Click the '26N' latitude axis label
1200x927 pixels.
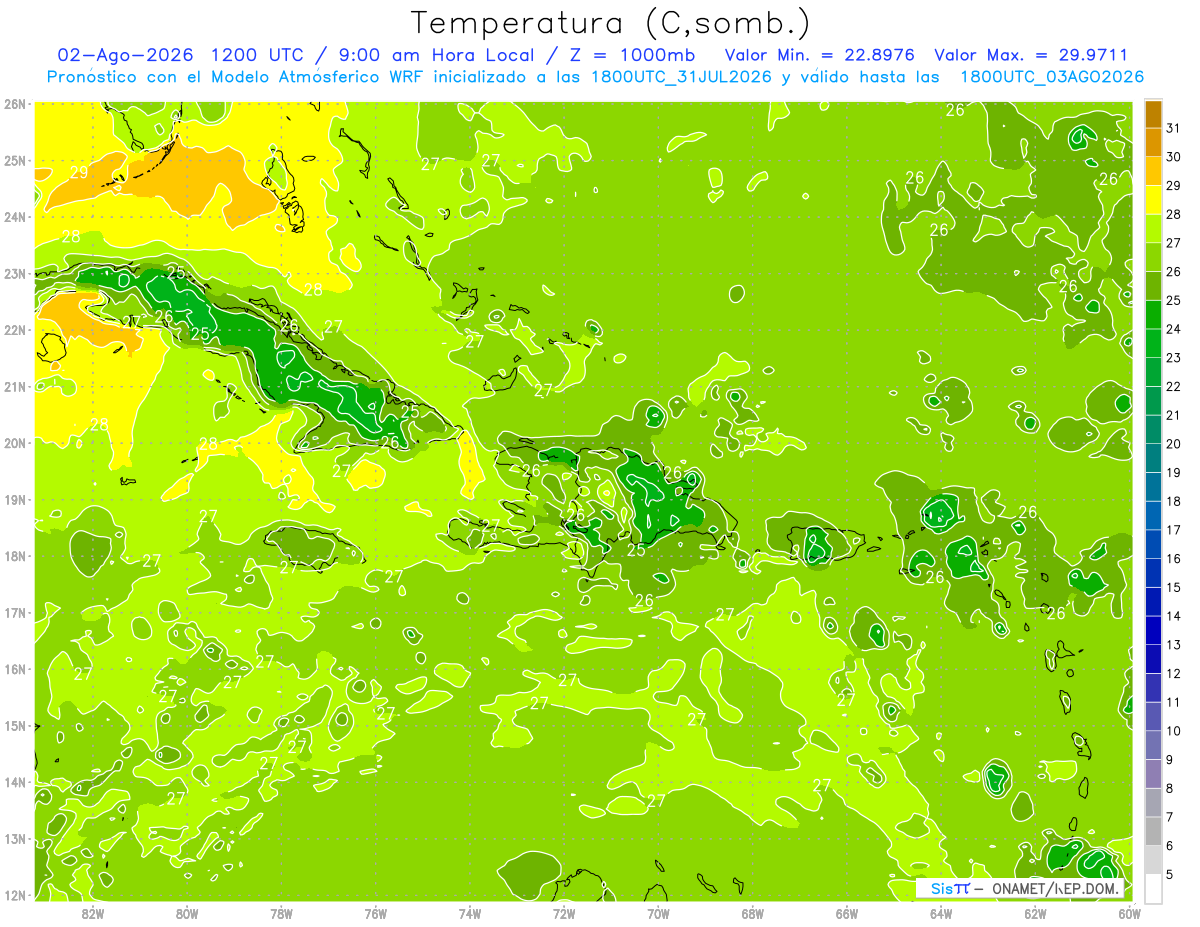click(x=15, y=104)
